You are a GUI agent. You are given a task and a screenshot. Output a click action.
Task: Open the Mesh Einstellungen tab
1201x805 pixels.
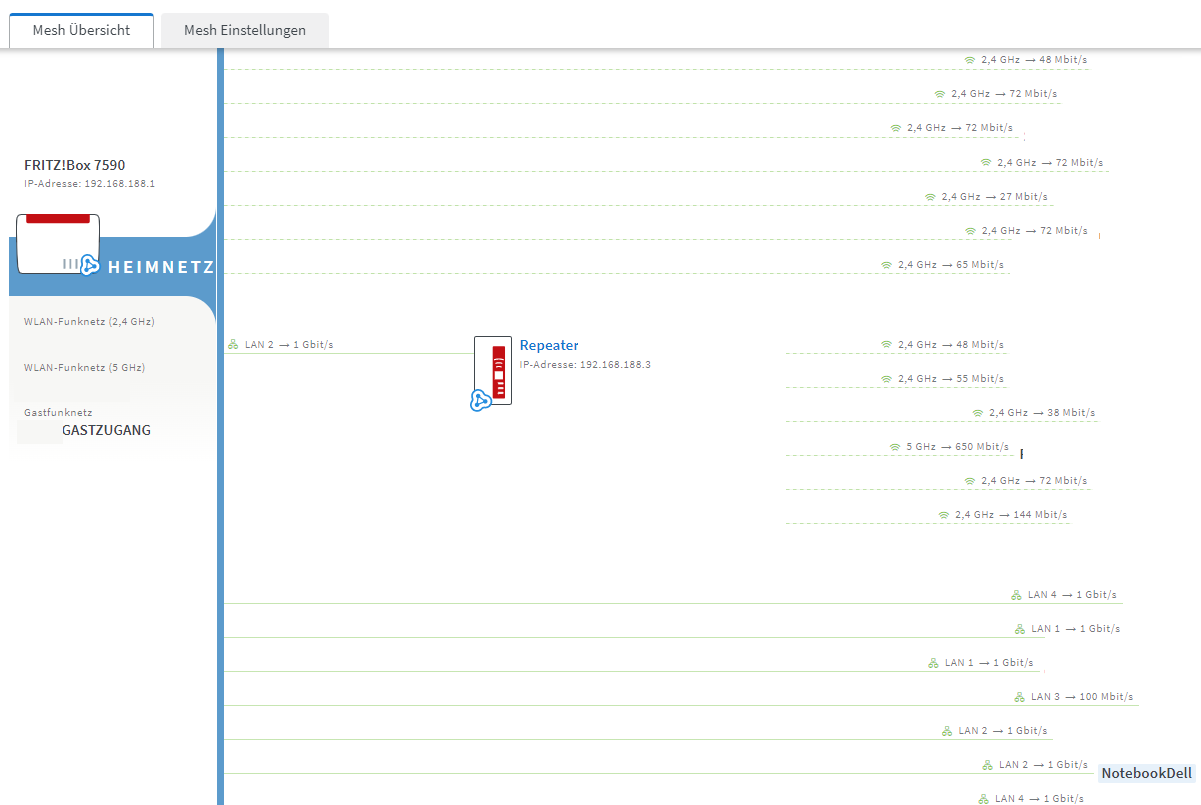245,30
